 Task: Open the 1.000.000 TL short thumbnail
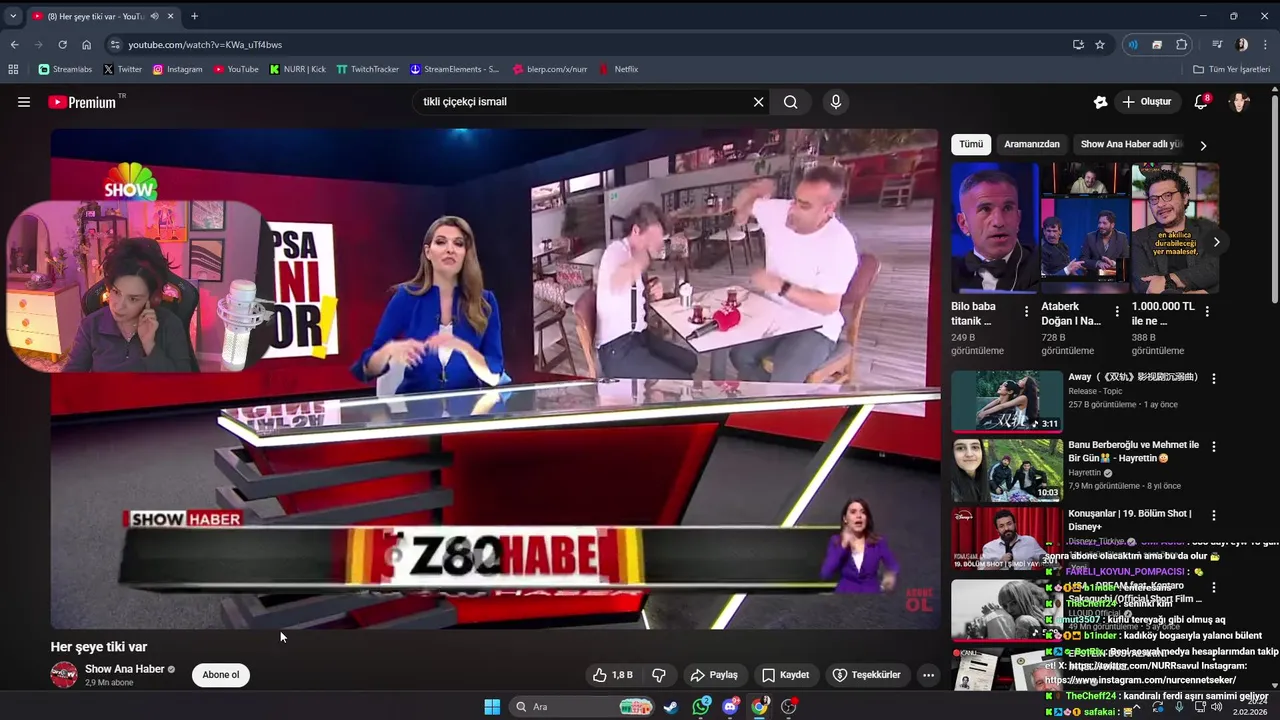tap(1175, 228)
